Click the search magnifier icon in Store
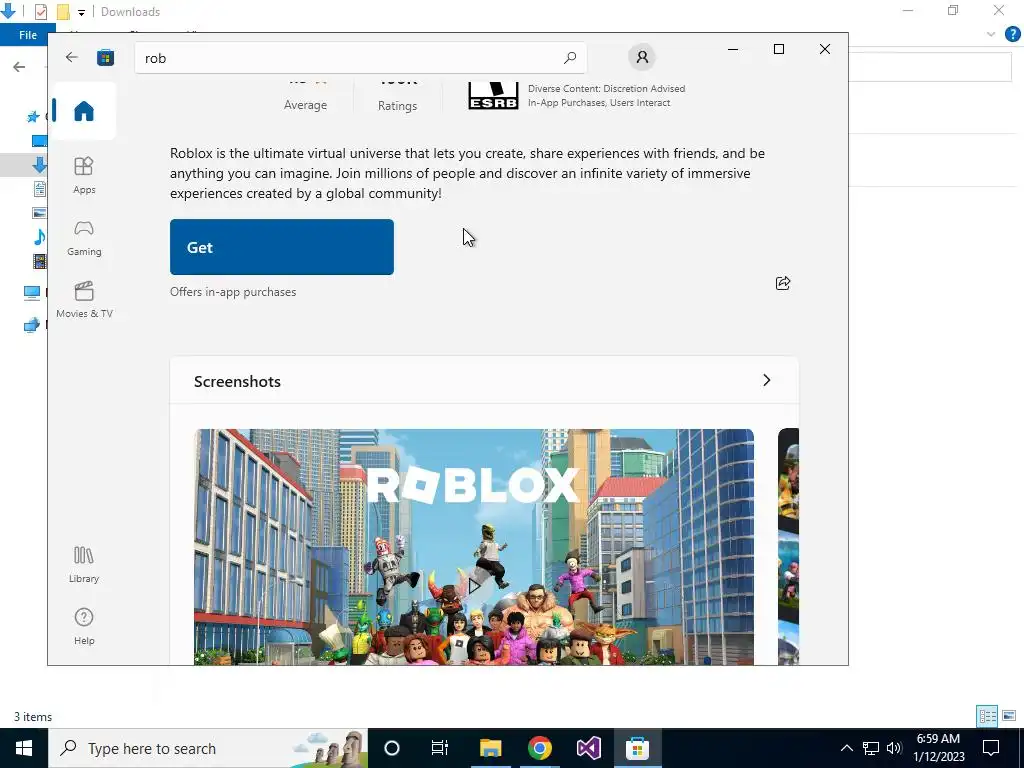 click(x=569, y=58)
